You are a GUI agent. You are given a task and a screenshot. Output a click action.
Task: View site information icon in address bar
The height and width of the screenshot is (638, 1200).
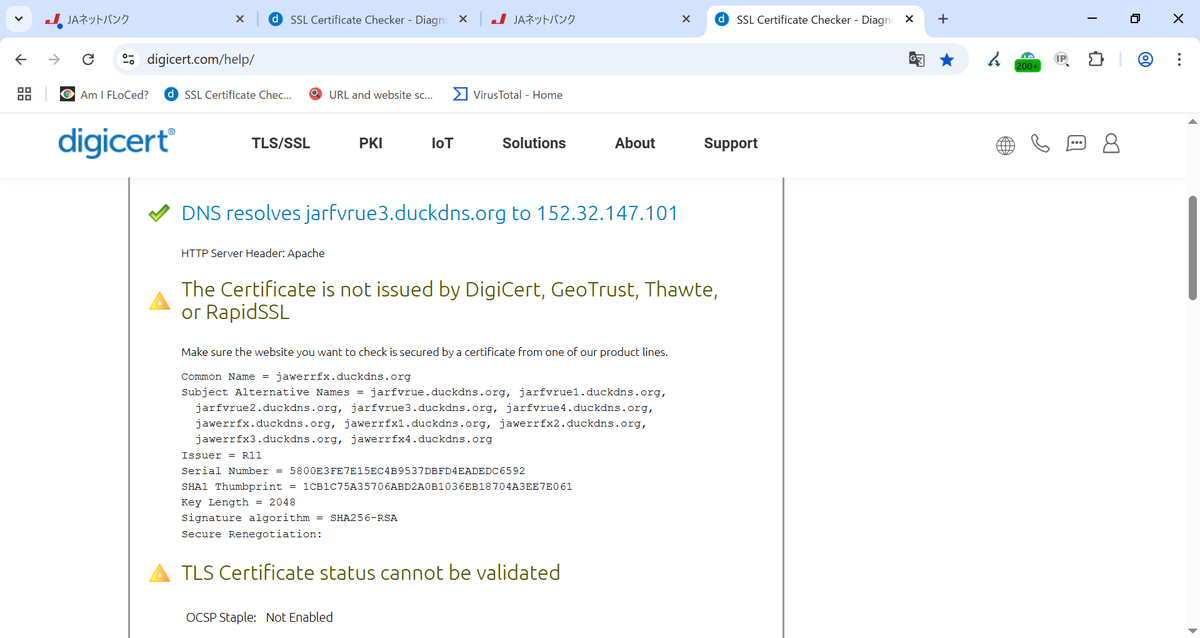(128, 60)
